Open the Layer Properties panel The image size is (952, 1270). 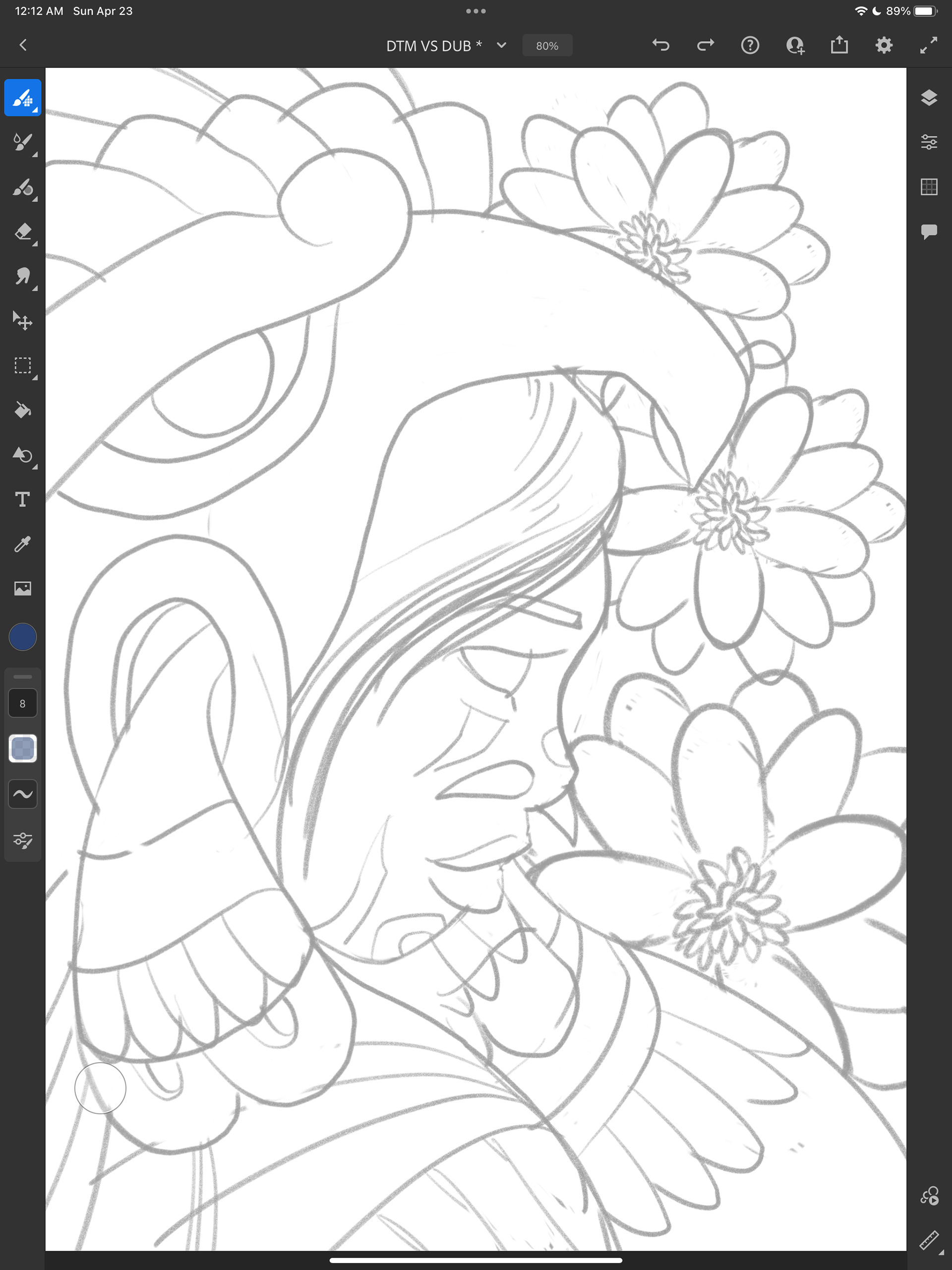click(929, 142)
